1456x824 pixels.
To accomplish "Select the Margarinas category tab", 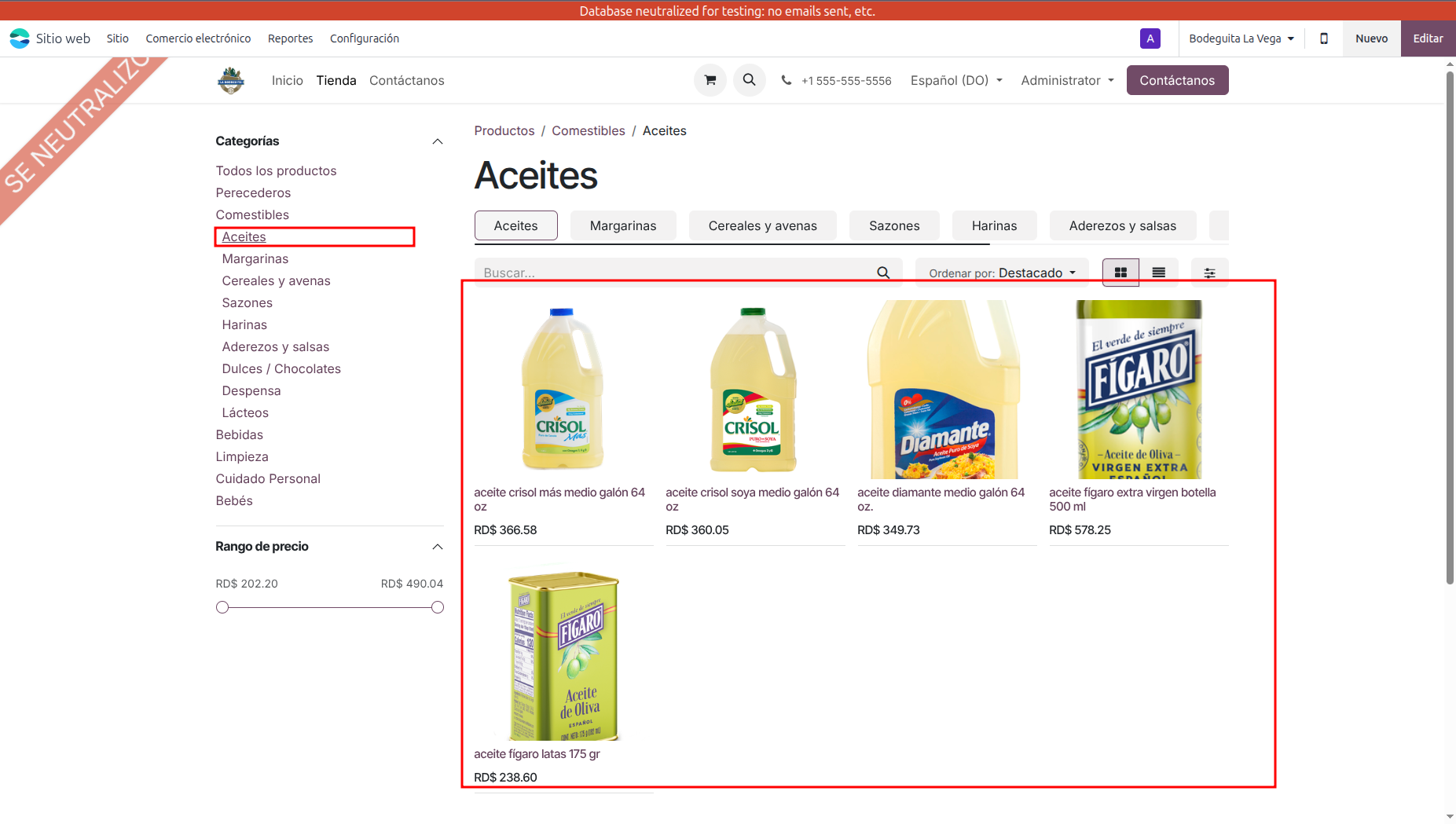I will (622, 225).
